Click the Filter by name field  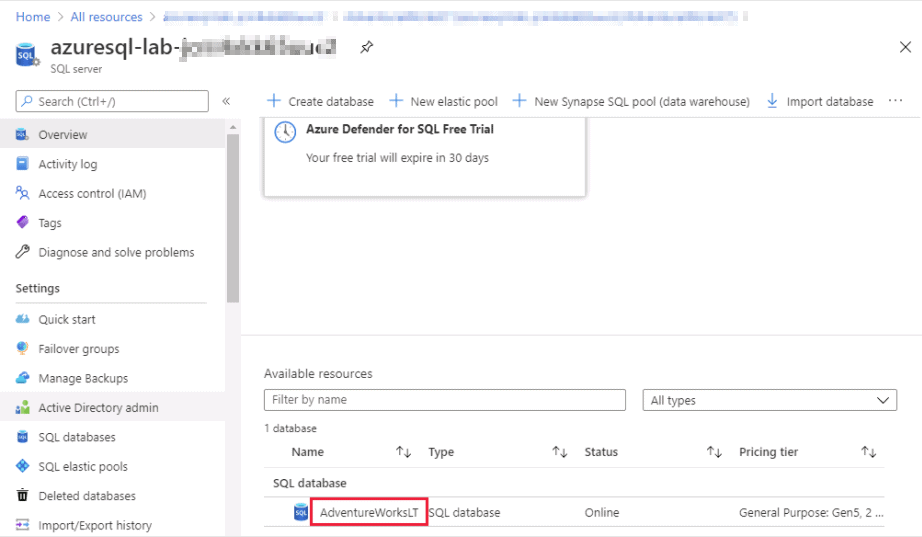tap(444, 400)
